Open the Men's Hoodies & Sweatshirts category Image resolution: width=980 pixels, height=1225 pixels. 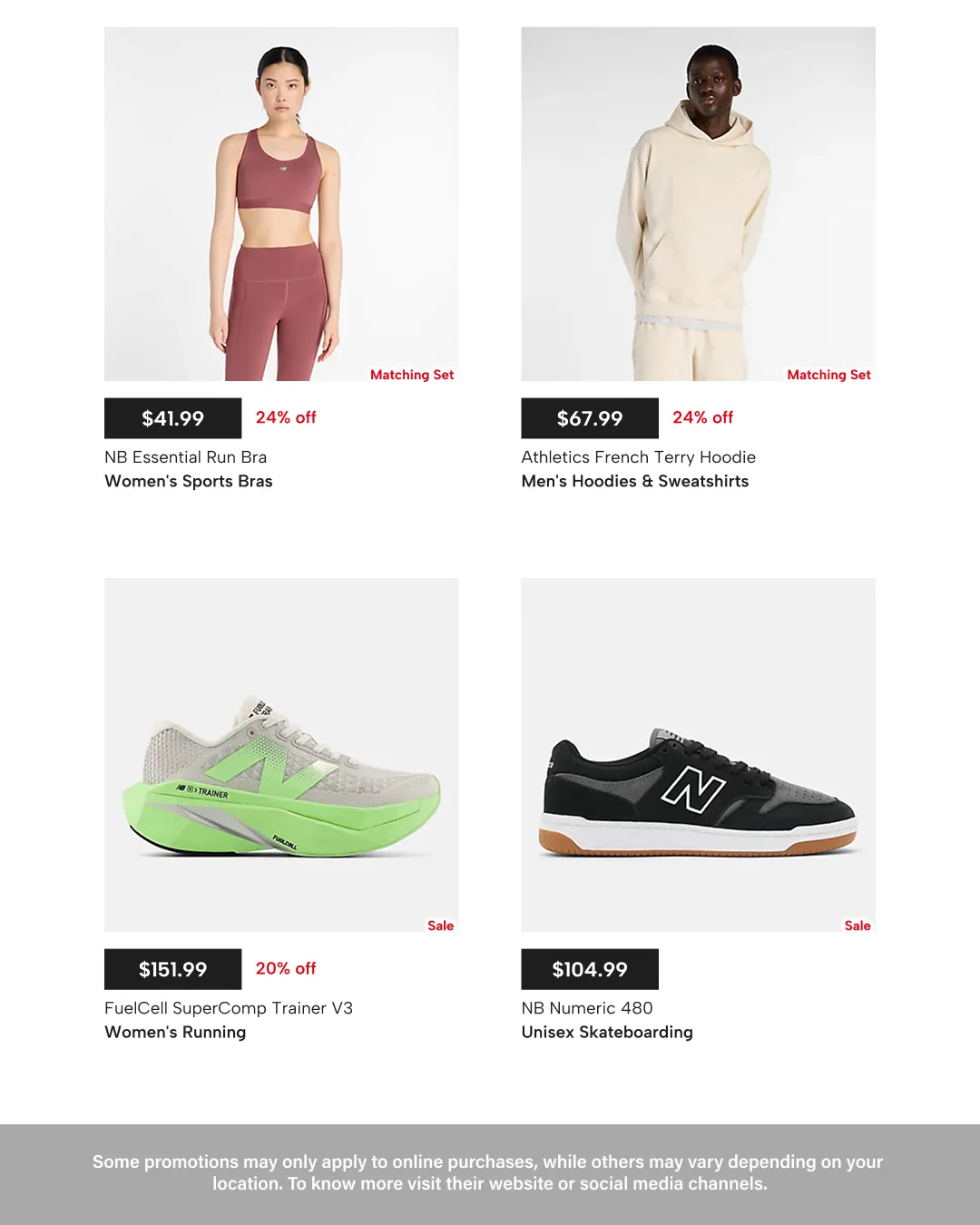[x=635, y=481]
